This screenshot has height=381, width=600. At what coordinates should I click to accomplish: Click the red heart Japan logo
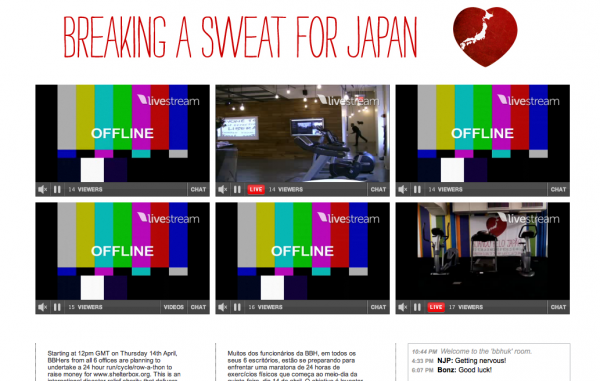[x=485, y=36]
